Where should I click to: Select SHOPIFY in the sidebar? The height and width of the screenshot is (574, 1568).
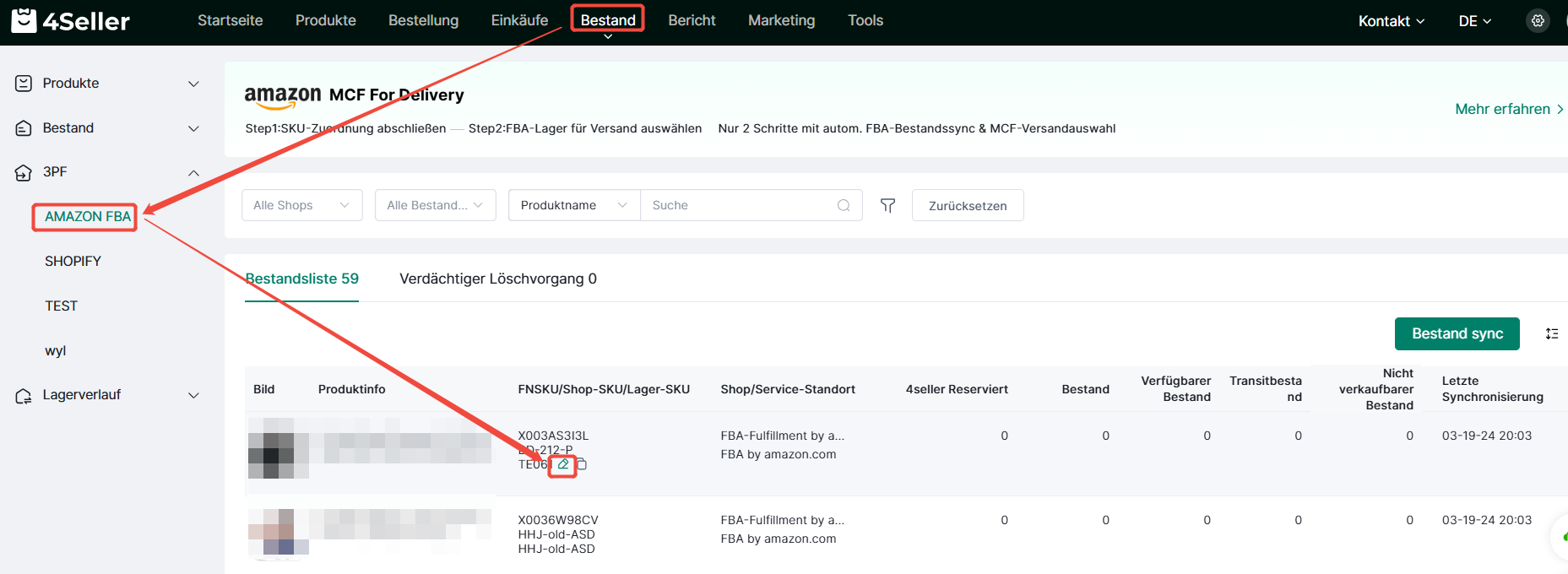pyautogui.click(x=73, y=262)
